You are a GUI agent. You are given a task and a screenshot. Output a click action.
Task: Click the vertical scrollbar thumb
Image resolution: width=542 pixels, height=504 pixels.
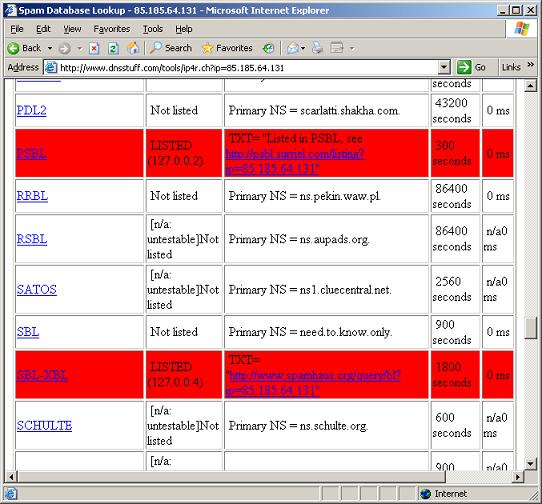tap(530, 328)
